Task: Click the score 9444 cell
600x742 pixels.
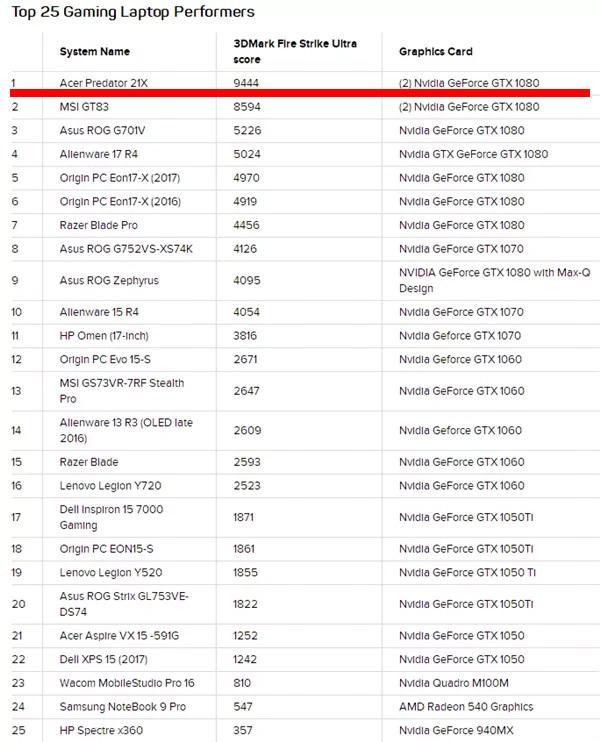Action: pyautogui.click(x=246, y=82)
